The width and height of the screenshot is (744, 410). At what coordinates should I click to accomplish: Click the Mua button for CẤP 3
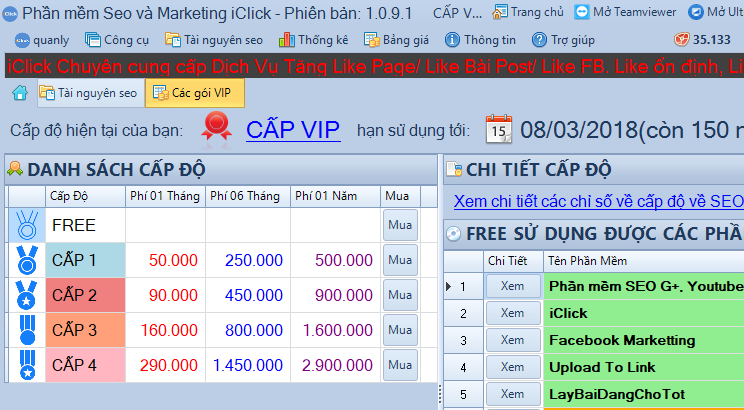pos(400,330)
